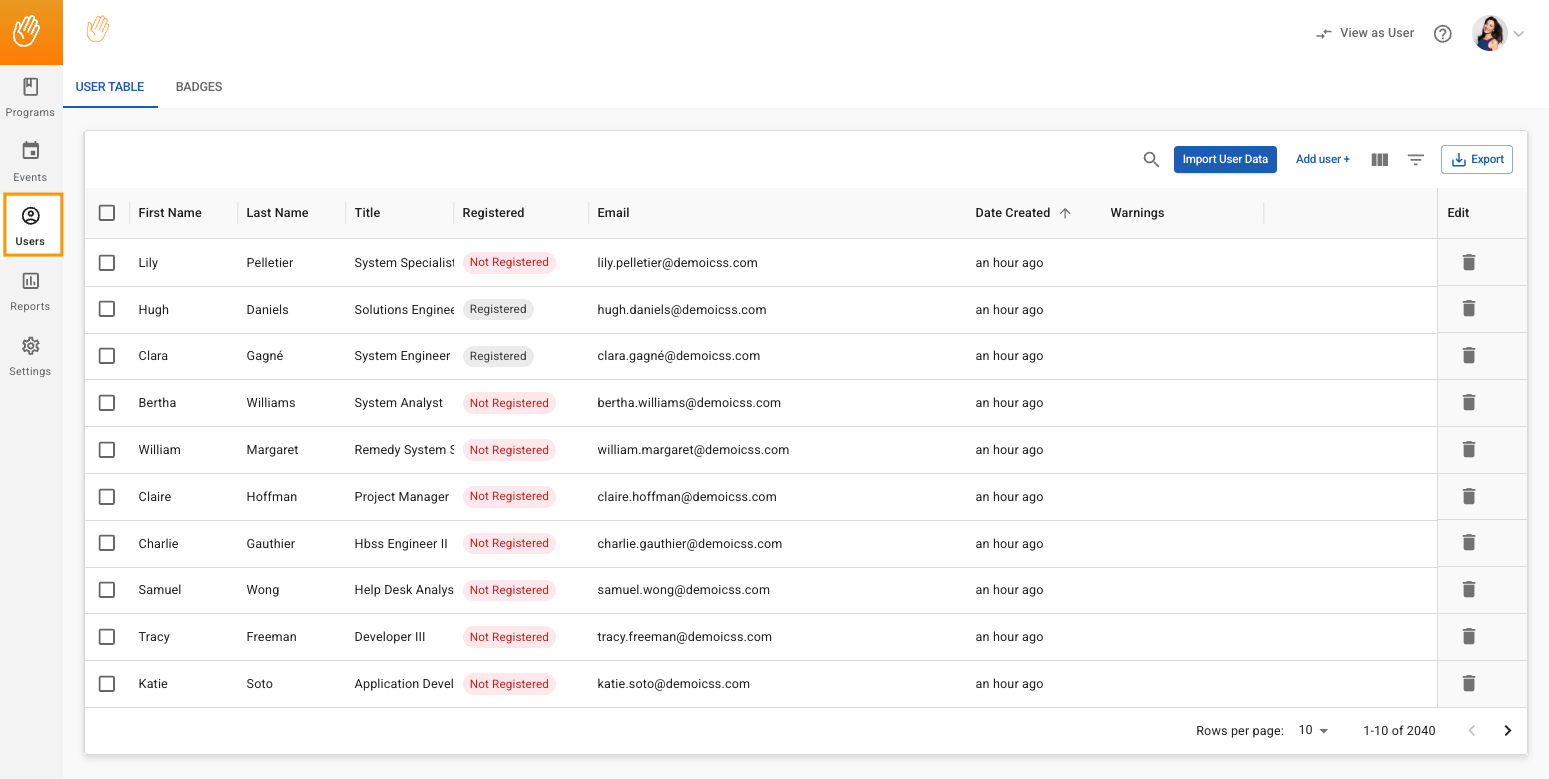Check the checkbox for Katie Soto
Screen dimensions: 1549x779
107,683
